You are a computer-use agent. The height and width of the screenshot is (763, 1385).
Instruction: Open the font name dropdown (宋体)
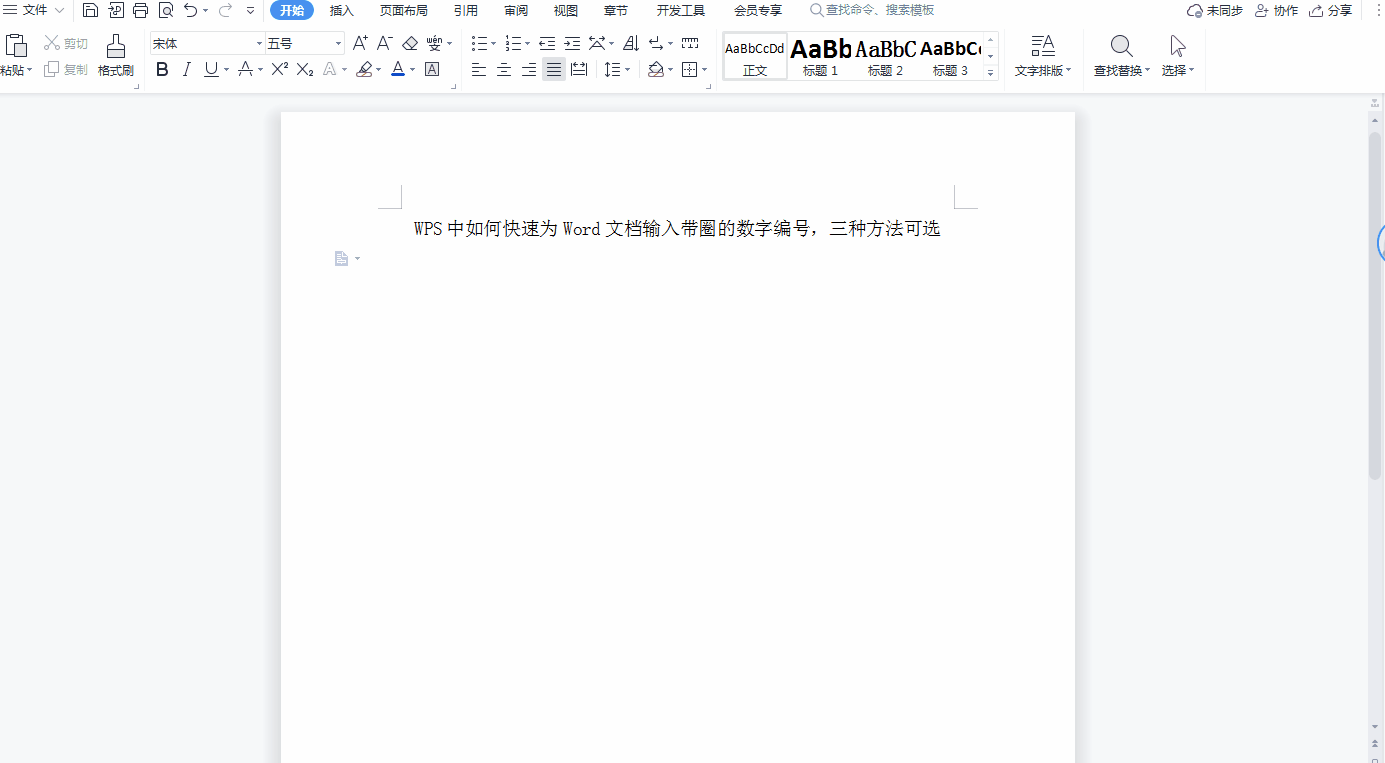(259, 44)
